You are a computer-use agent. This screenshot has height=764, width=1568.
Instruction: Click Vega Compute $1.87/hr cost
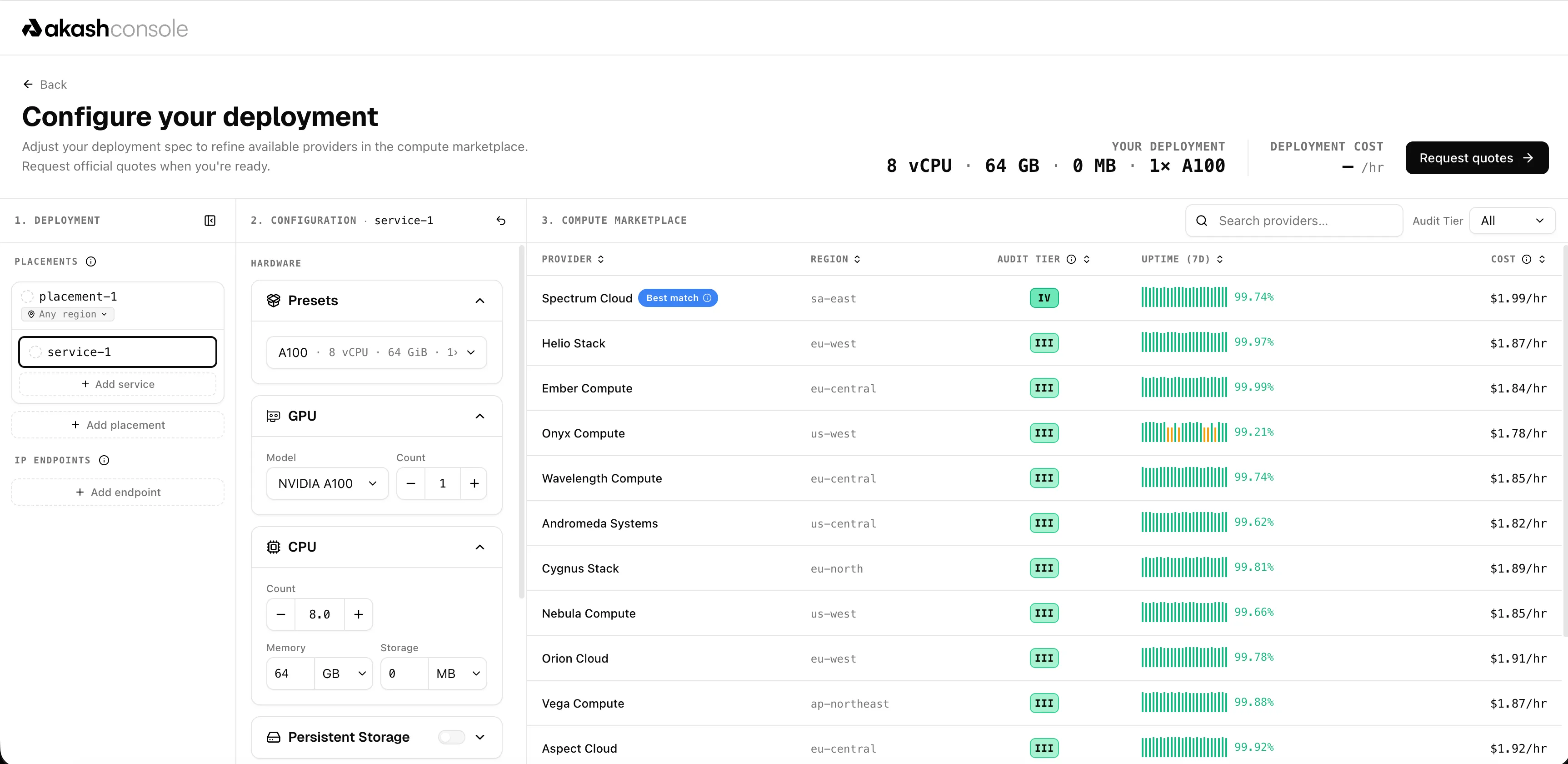click(1518, 704)
